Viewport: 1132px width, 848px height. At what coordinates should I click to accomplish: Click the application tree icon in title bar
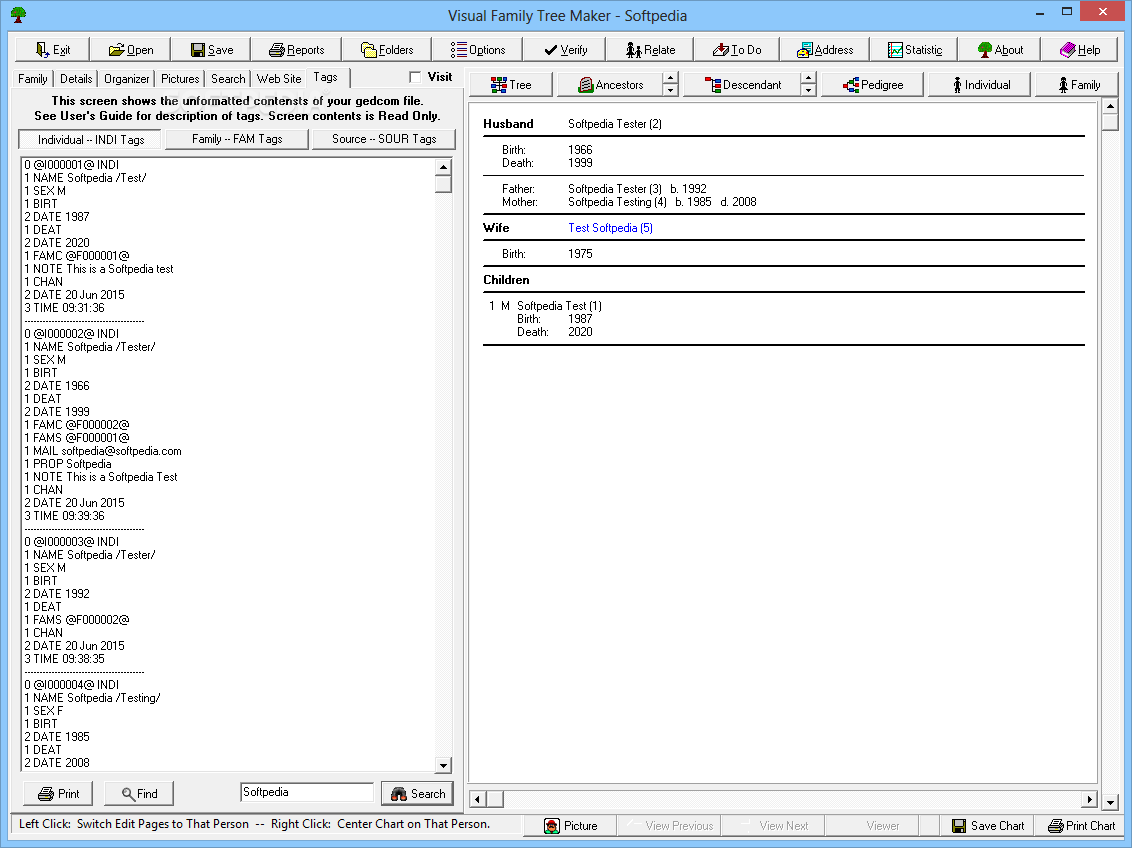click(x=19, y=14)
